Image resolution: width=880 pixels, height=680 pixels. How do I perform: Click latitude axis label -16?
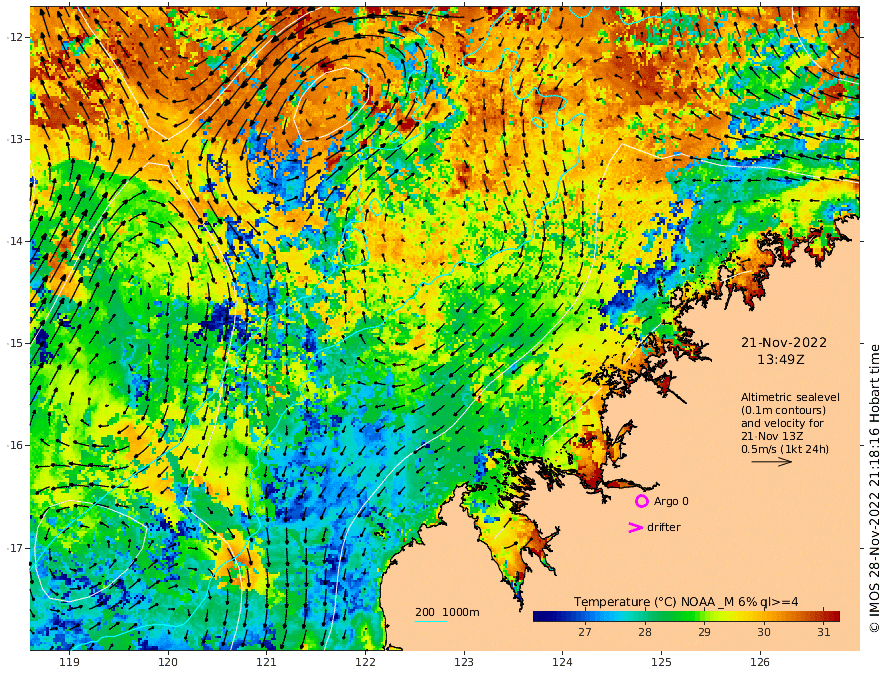point(16,445)
